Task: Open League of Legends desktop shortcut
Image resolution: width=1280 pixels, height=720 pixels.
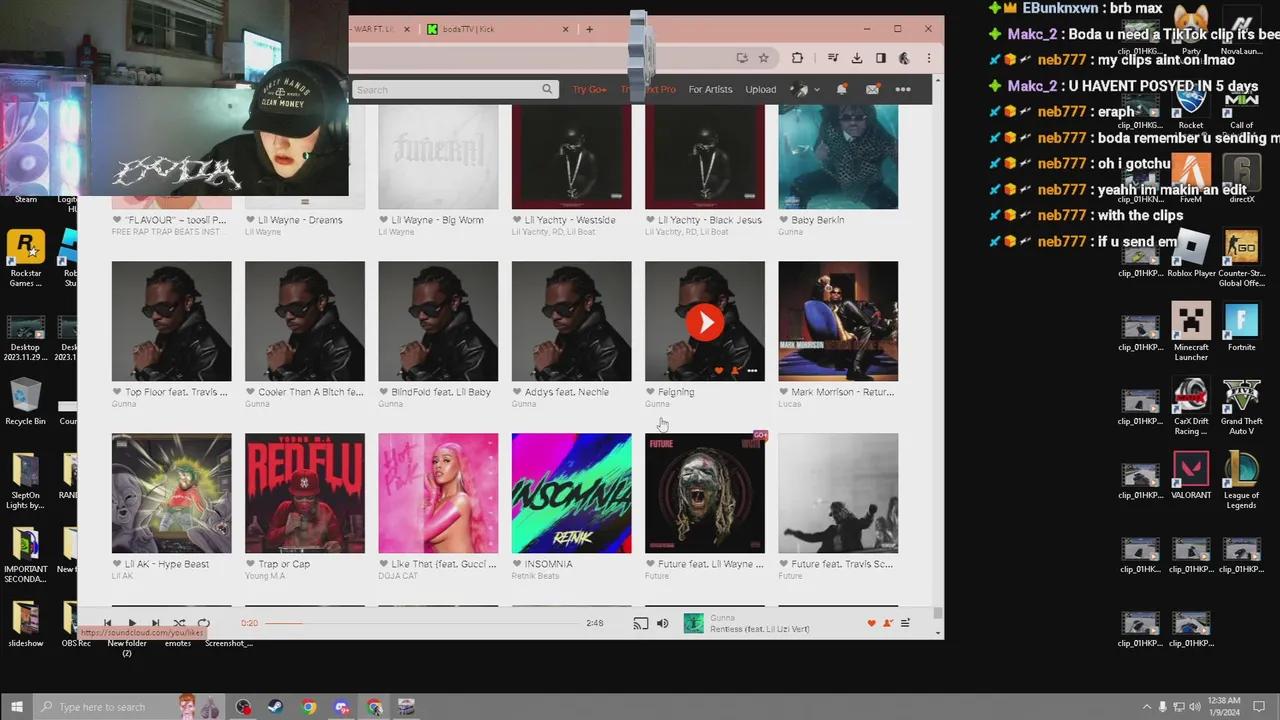Action: pyautogui.click(x=1241, y=481)
